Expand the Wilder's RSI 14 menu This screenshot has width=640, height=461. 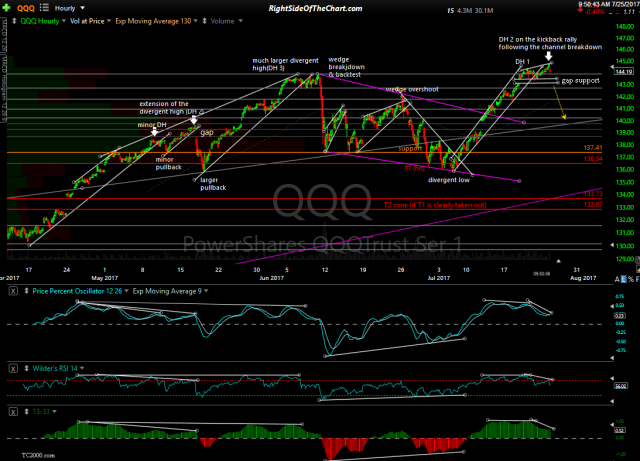click(82, 369)
